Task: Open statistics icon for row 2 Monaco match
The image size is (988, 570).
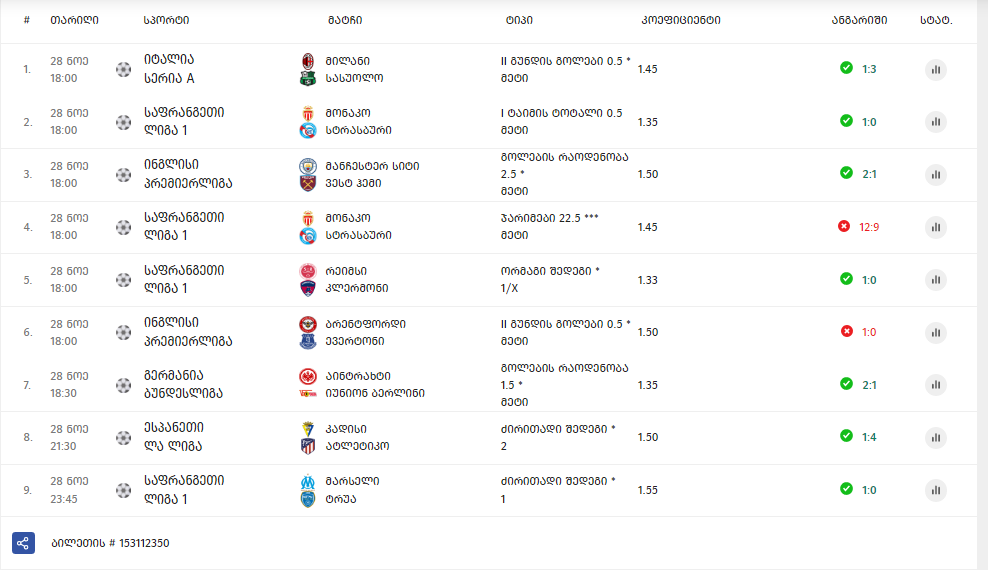Action: click(x=936, y=122)
